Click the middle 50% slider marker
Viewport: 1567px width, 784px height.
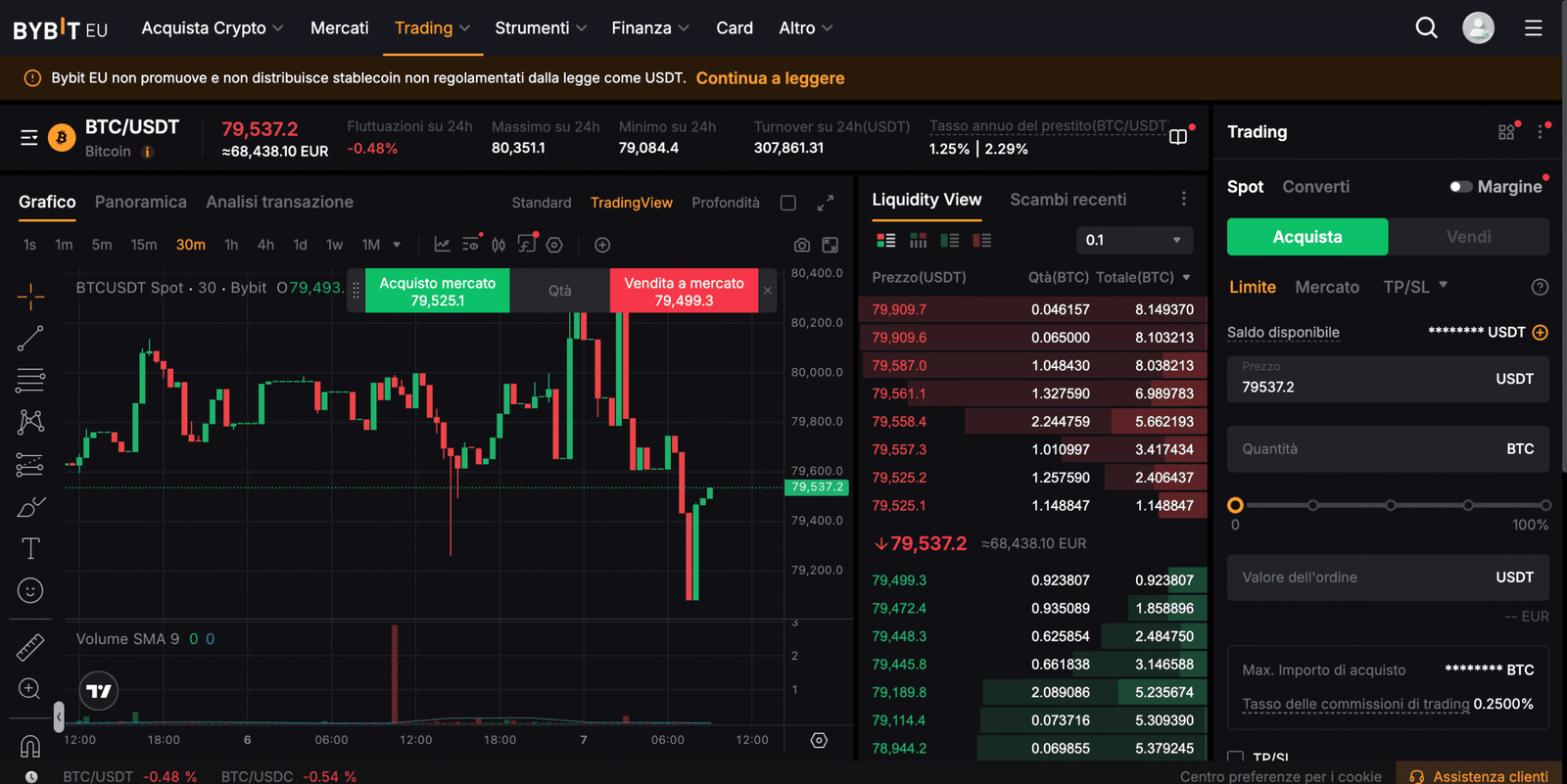(1390, 506)
